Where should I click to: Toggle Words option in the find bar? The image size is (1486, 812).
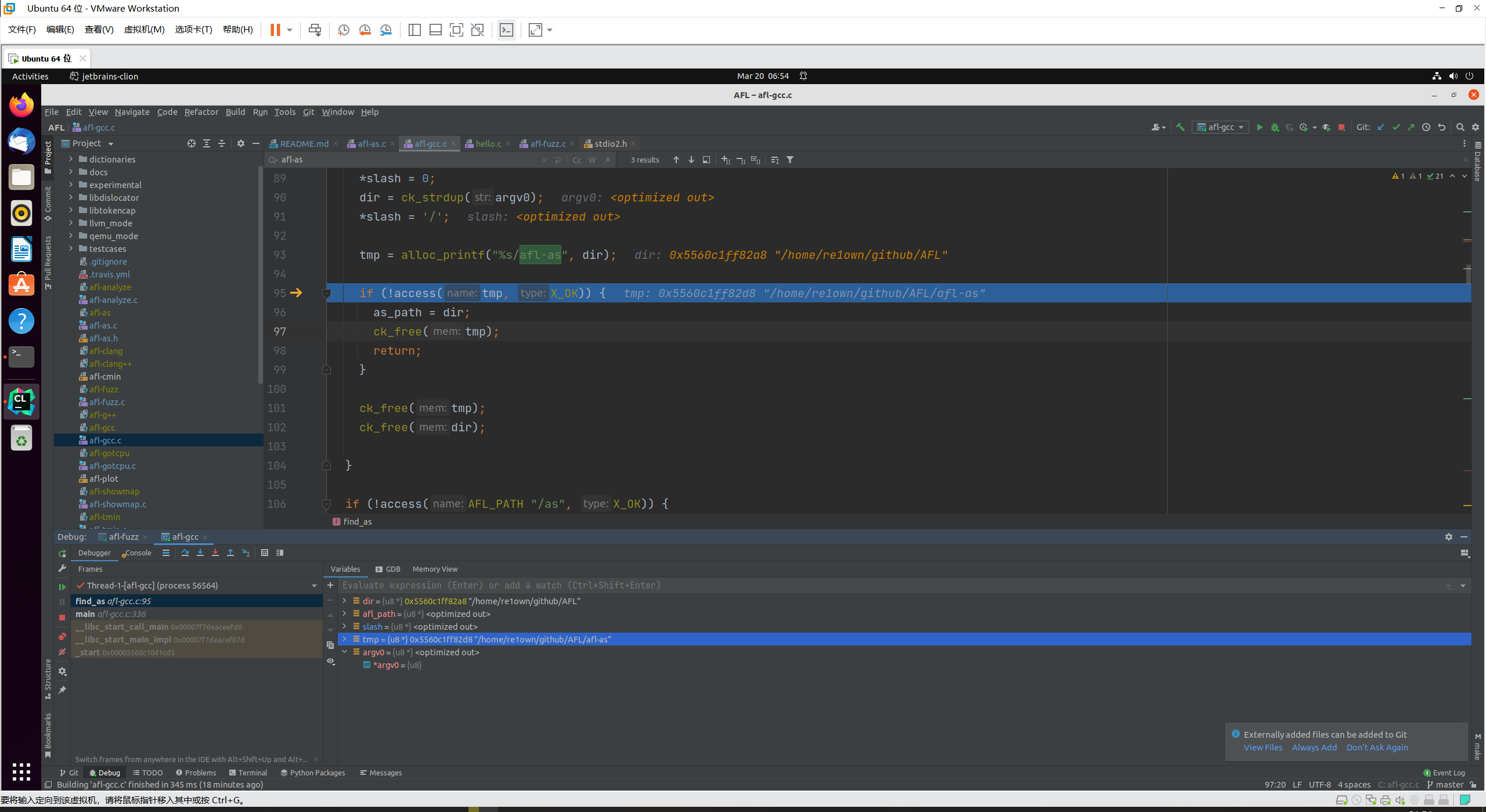point(592,160)
